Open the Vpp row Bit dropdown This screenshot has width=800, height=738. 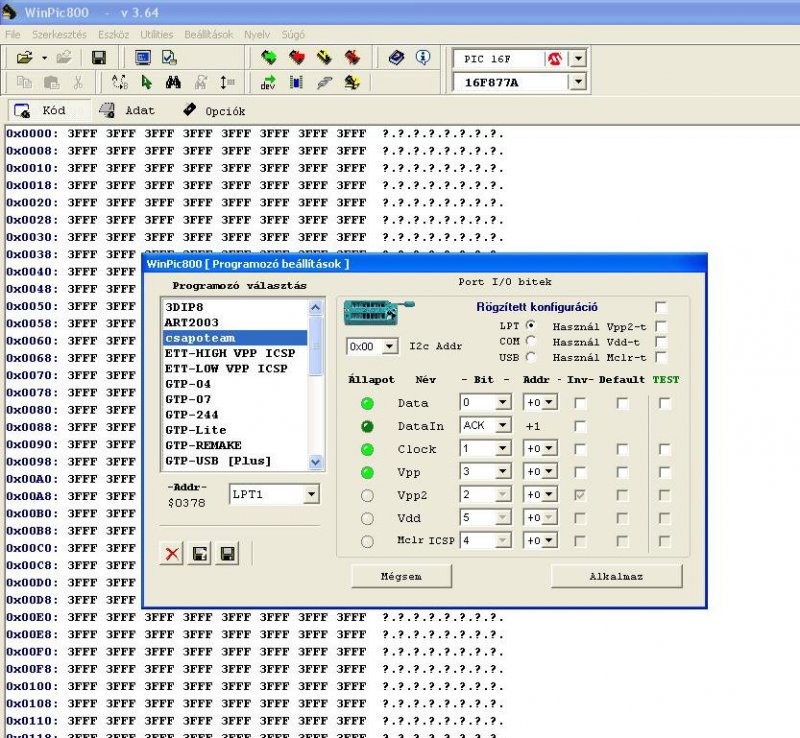tap(503, 472)
